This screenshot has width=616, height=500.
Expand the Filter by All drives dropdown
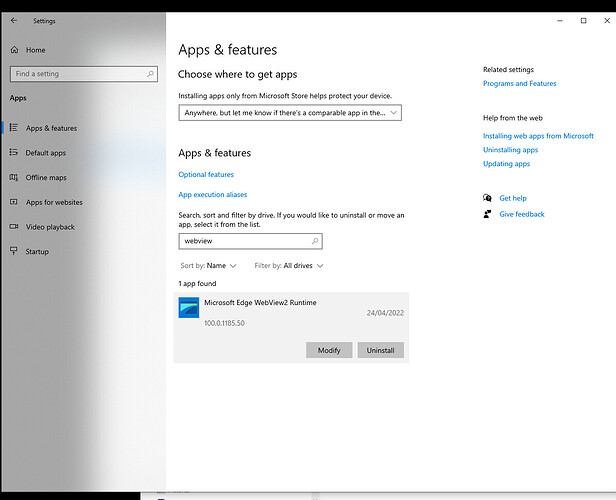point(289,266)
